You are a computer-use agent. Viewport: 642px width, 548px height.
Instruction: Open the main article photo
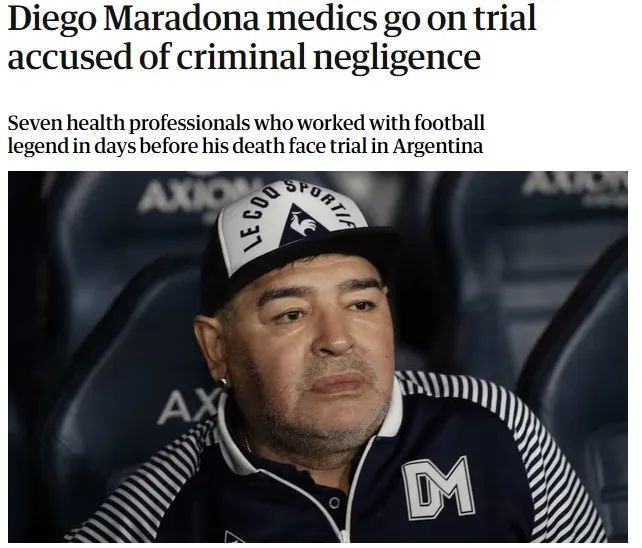(318, 357)
